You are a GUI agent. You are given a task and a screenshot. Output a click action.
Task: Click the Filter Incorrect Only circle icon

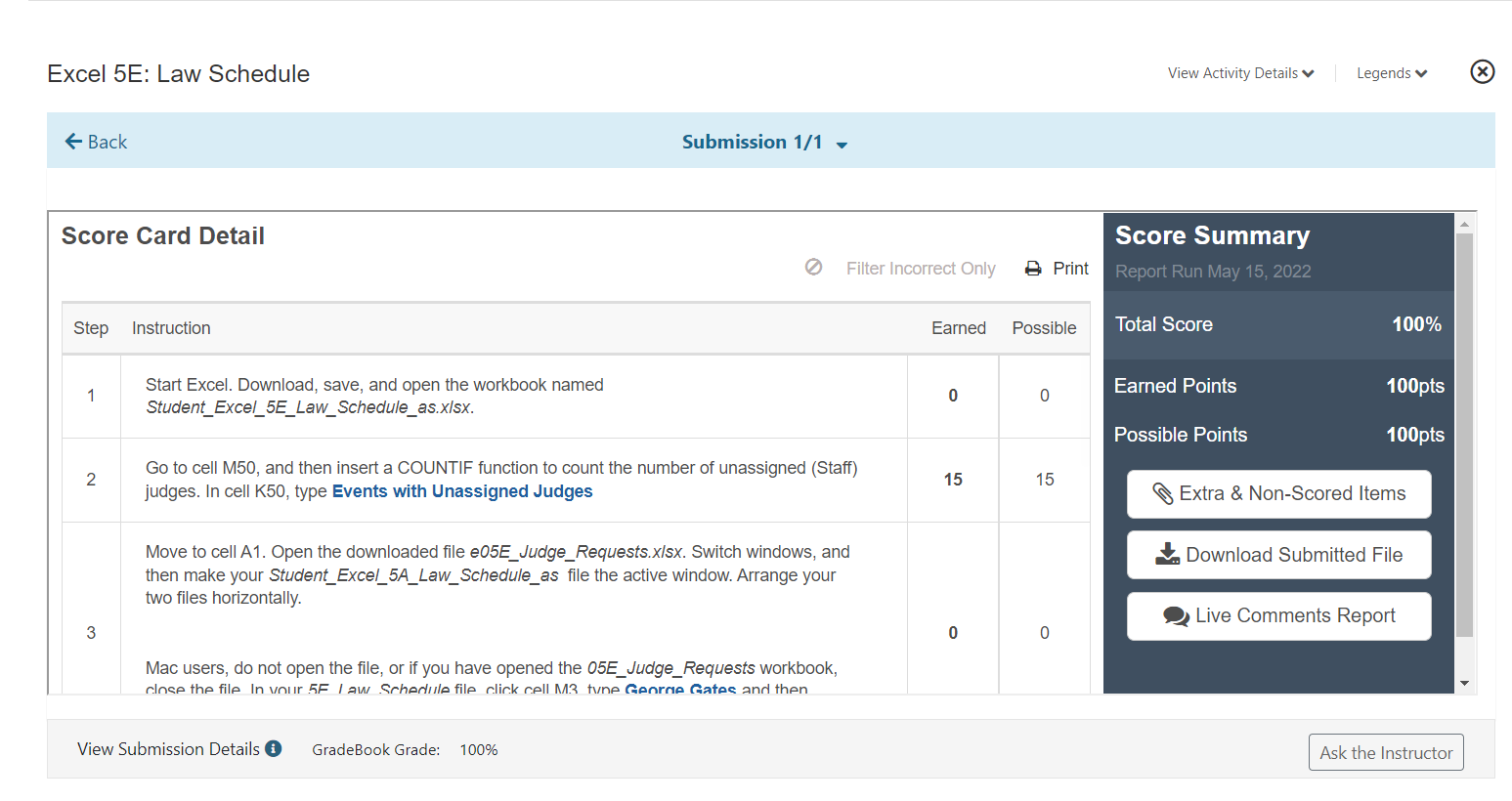[813, 267]
